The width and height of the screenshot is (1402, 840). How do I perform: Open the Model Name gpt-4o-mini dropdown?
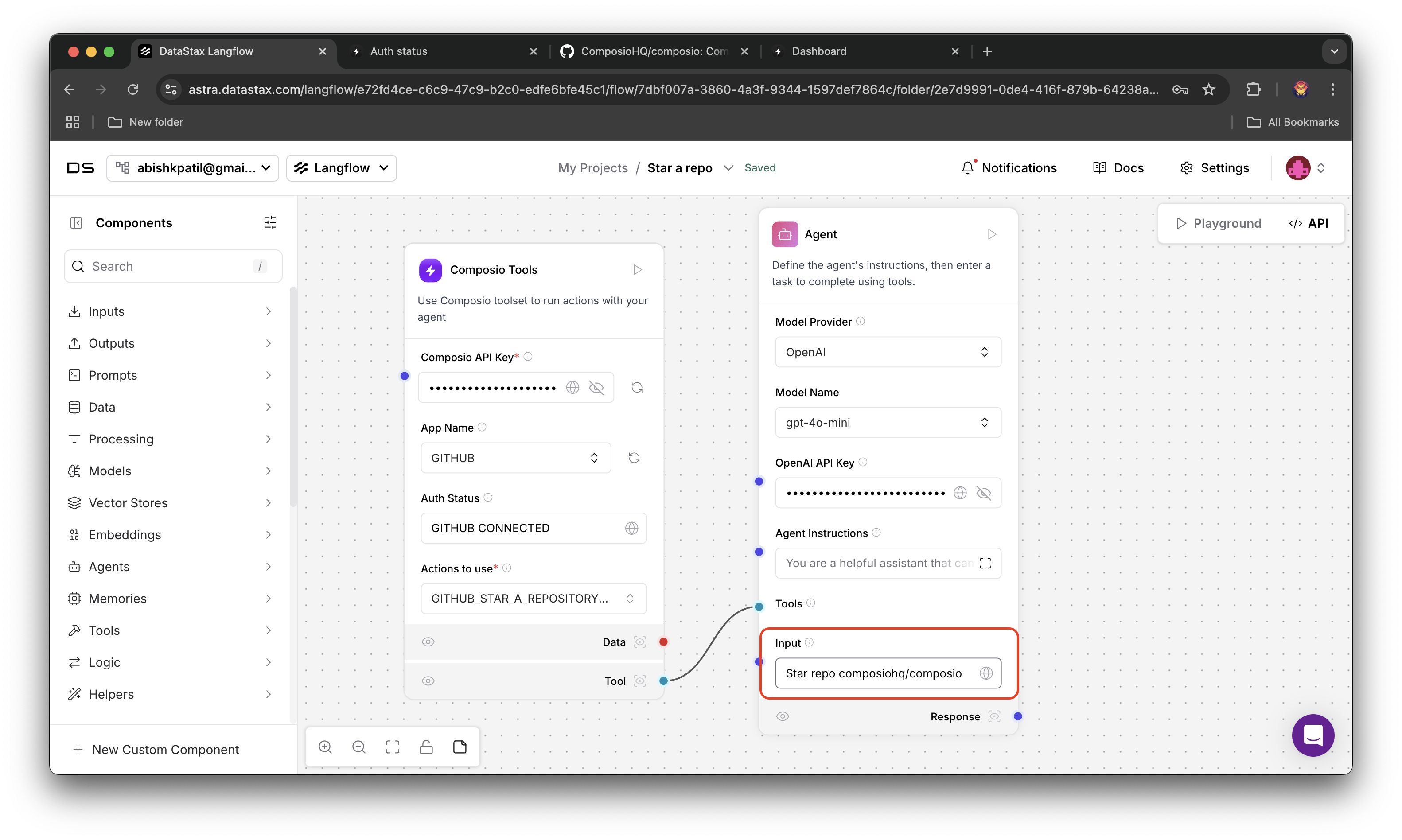click(x=888, y=422)
